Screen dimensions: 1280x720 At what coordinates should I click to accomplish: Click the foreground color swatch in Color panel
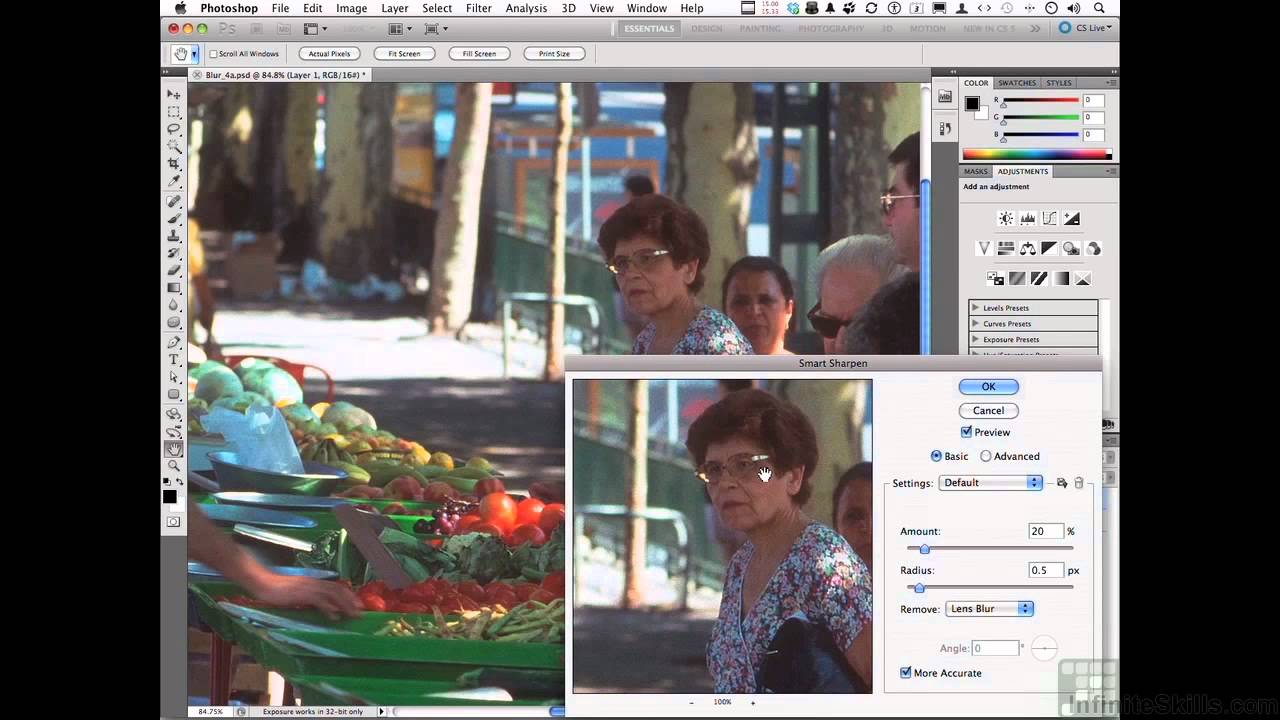pos(971,104)
